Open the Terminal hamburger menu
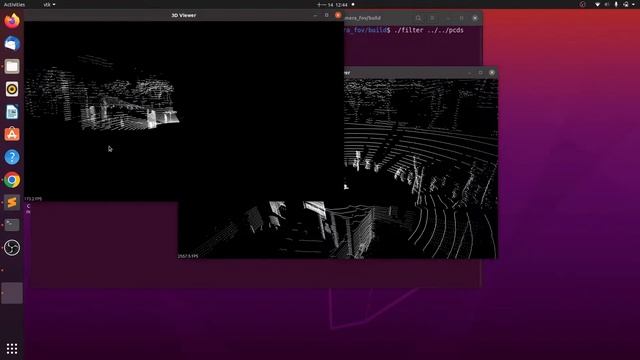 432,18
